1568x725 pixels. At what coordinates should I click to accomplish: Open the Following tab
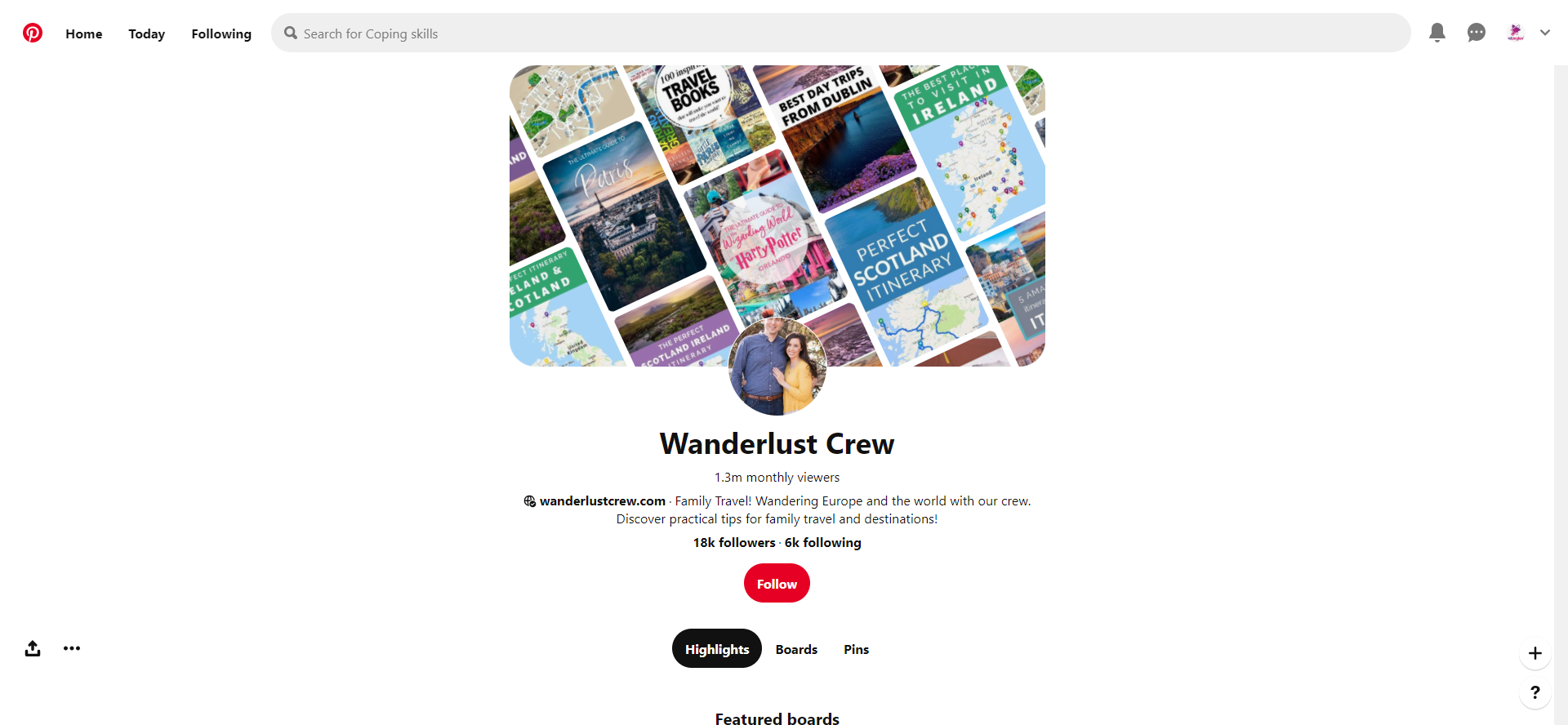pos(221,33)
